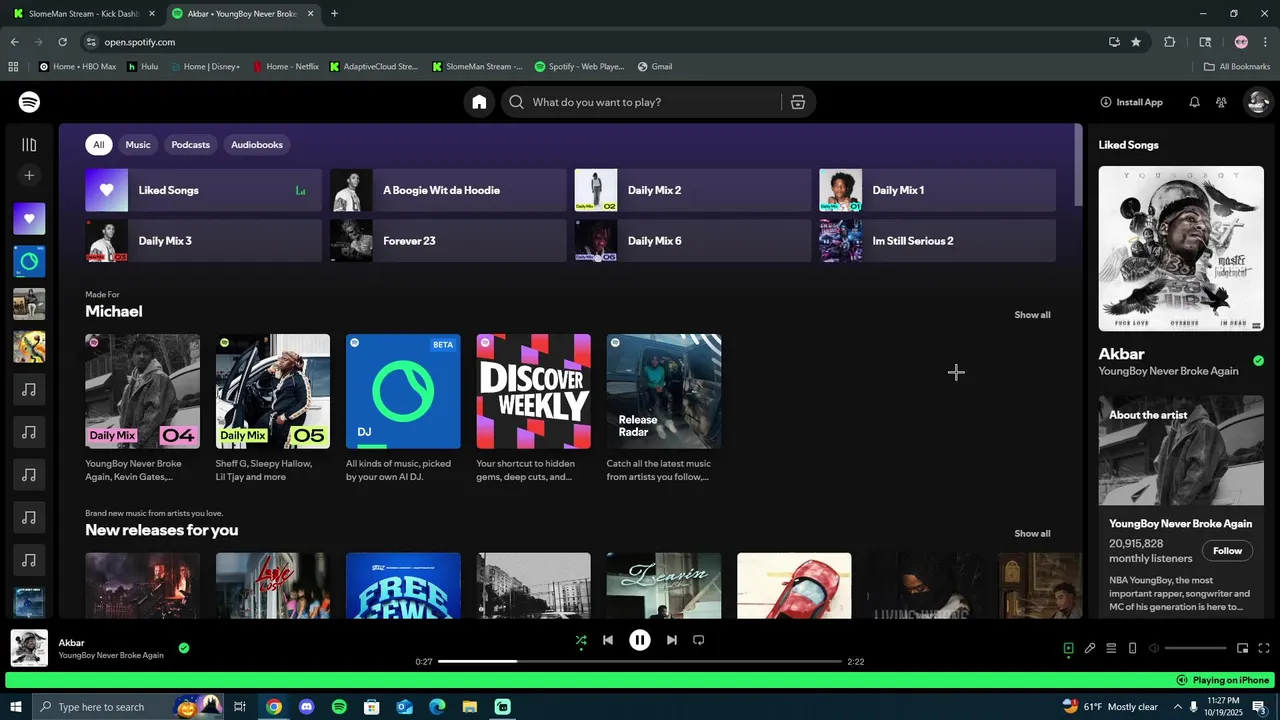The width and height of the screenshot is (1280, 720).
Task: Switch to SlomeMan Stream browser tab
Action: point(85,14)
